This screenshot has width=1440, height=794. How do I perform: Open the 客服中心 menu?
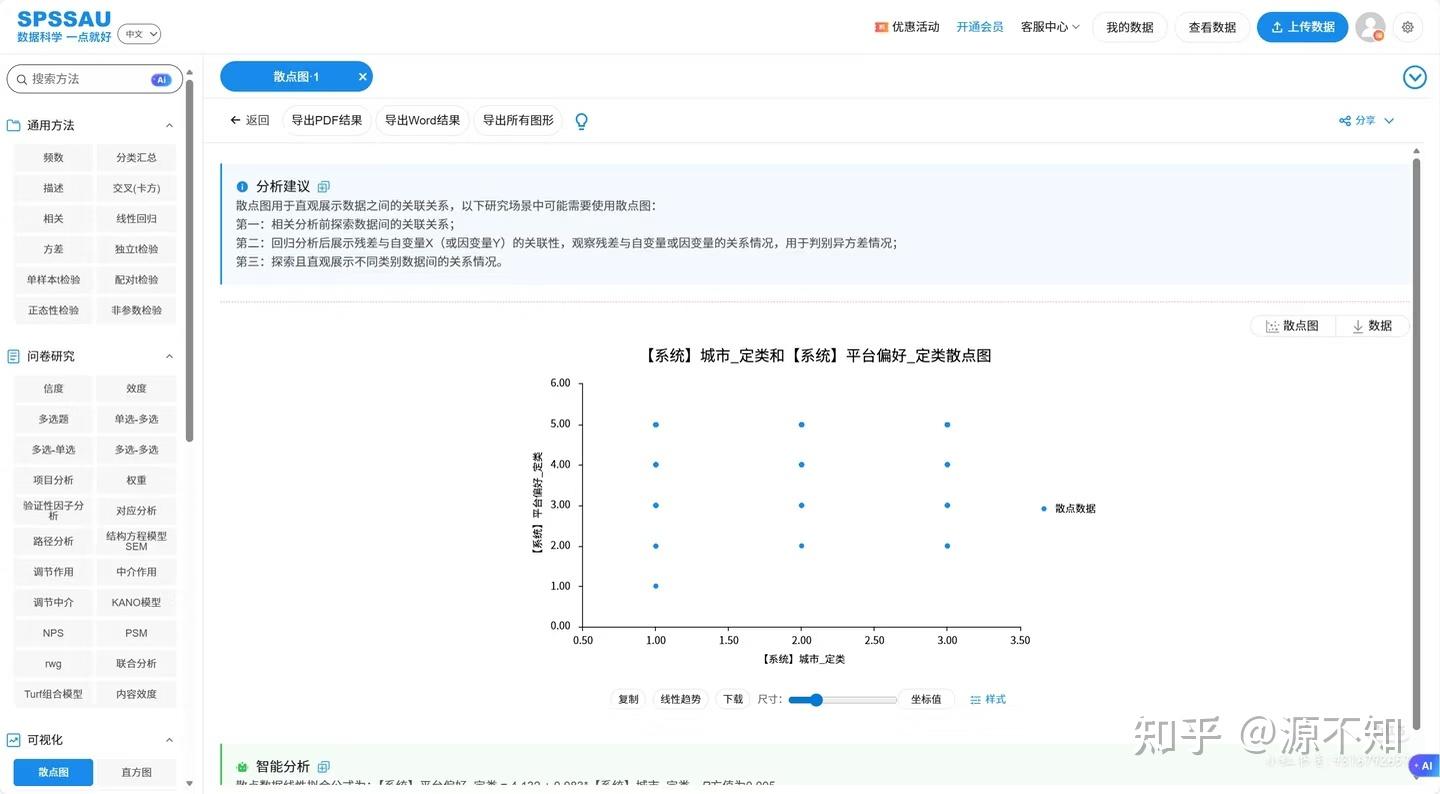(x=1050, y=27)
